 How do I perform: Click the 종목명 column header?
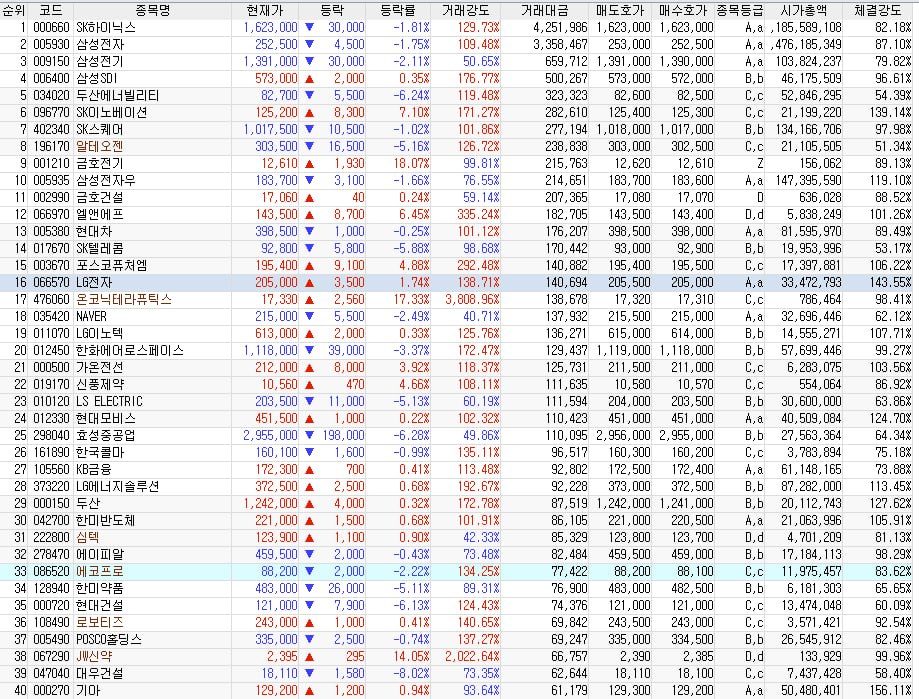click(152, 10)
